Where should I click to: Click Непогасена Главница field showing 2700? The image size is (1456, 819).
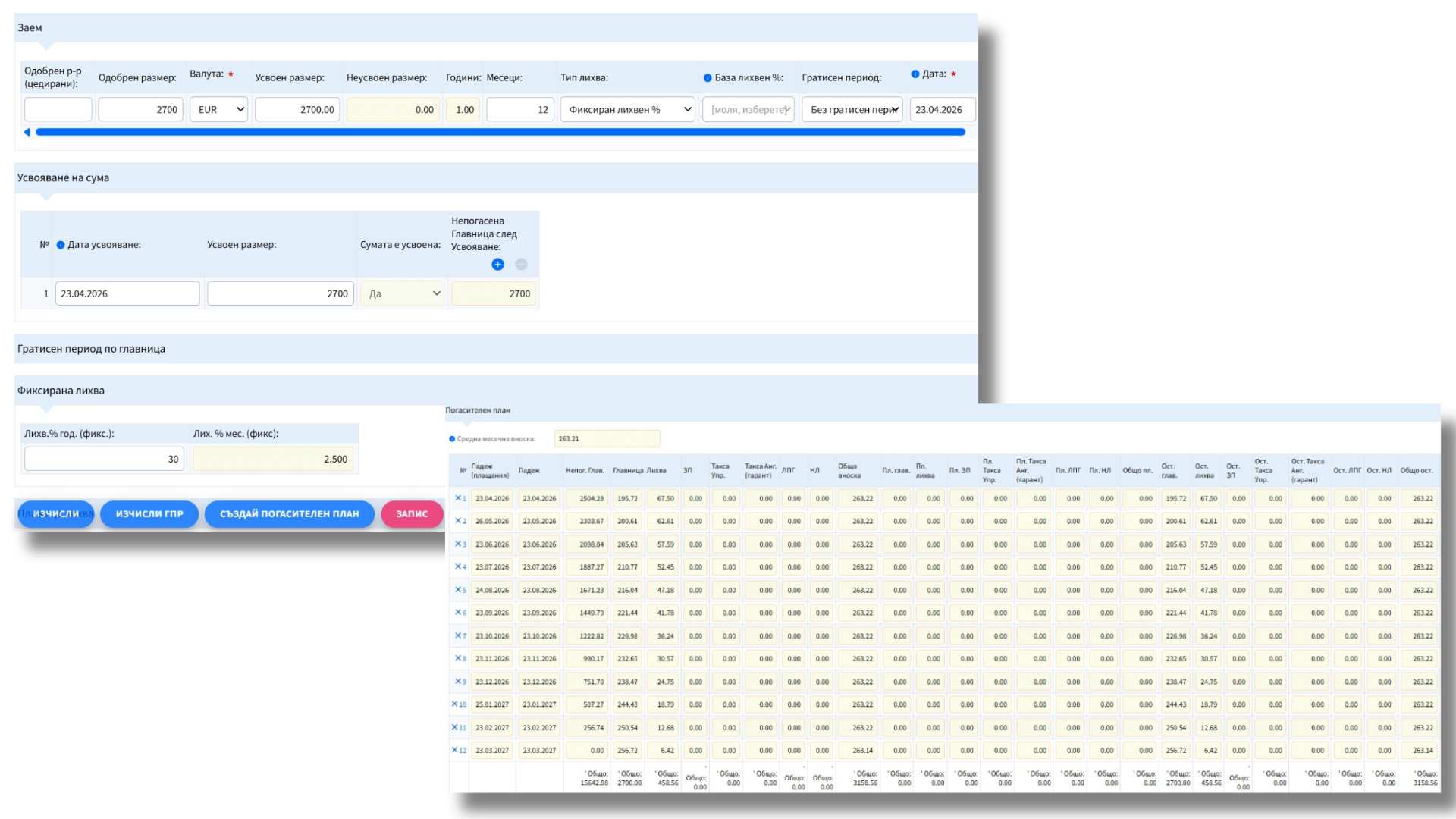(494, 293)
